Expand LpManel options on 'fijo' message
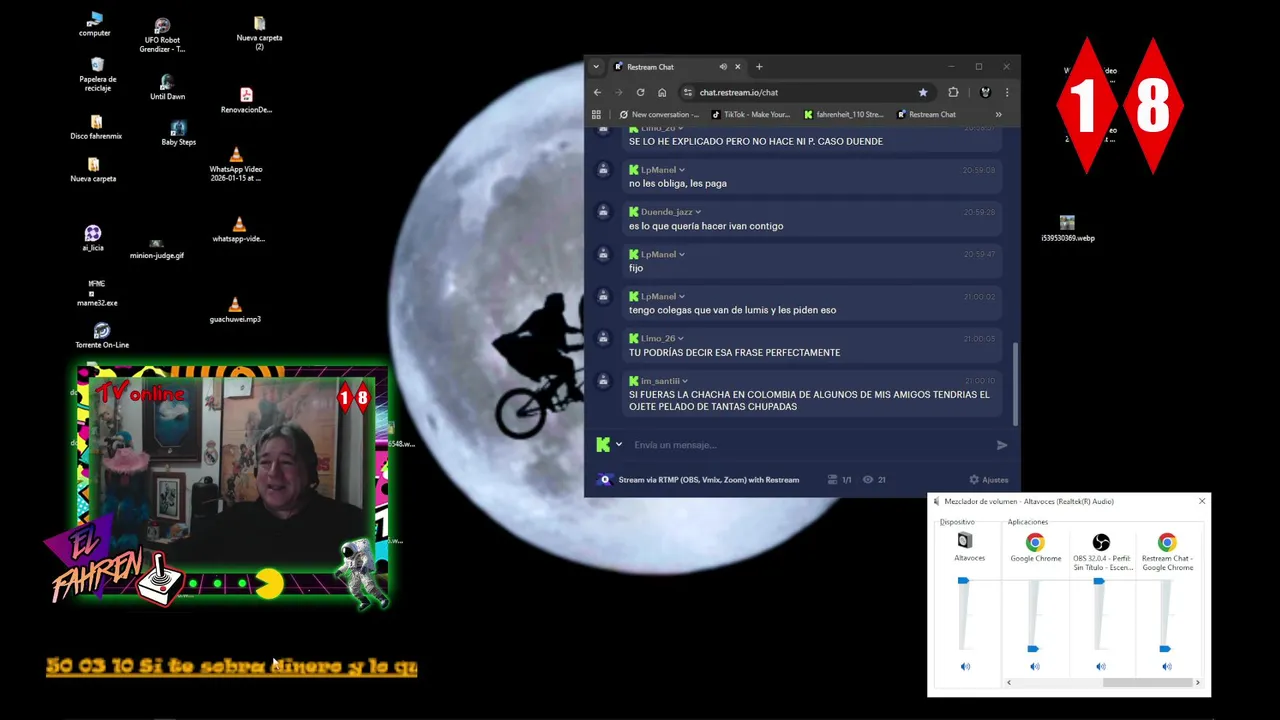The height and width of the screenshot is (720, 1280). [681, 254]
